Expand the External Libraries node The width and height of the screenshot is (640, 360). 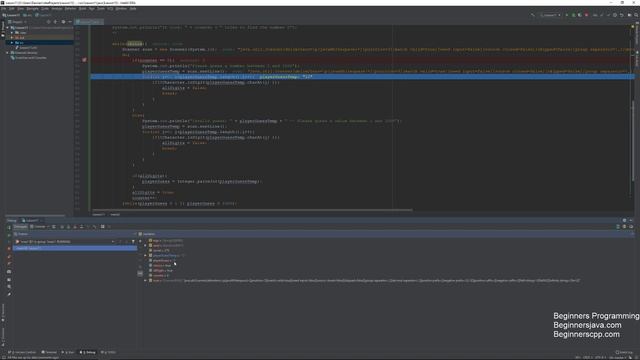(7, 53)
